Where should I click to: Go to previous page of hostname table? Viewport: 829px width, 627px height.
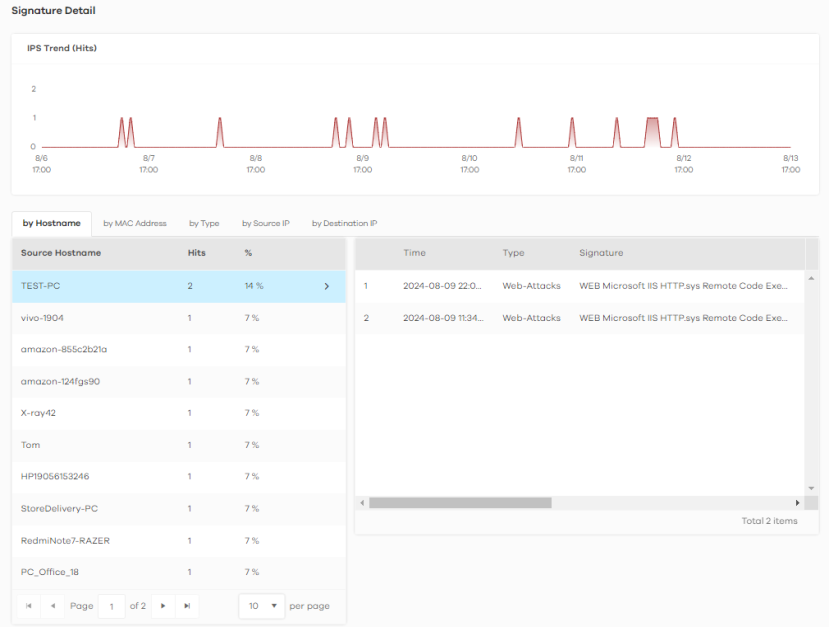52,606
